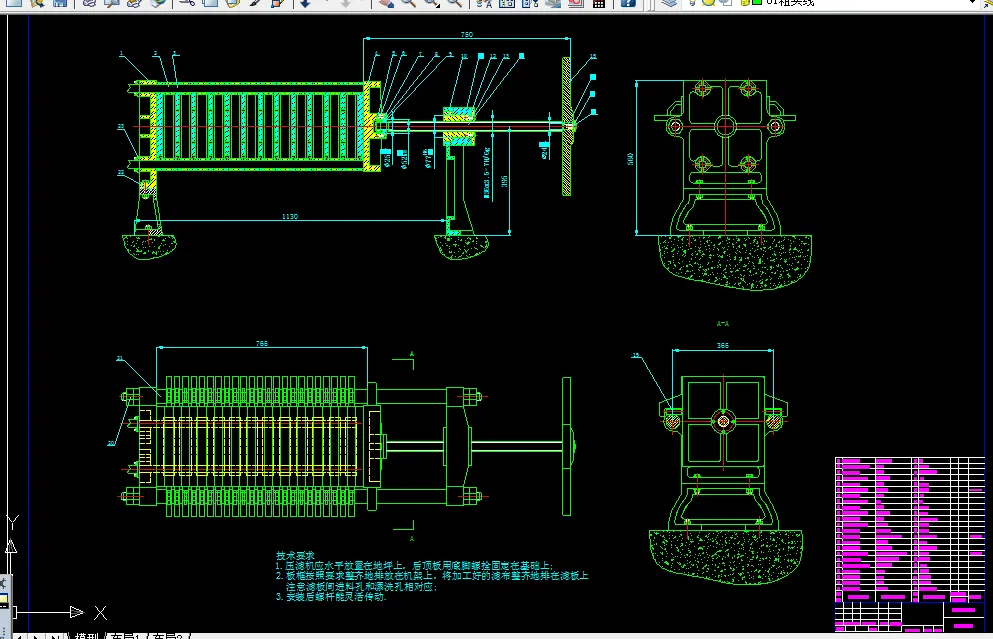The height and width of the screenshot is (639, 993).
Task: Open the Tool Palettes window icon
Action: coord(530,3)
